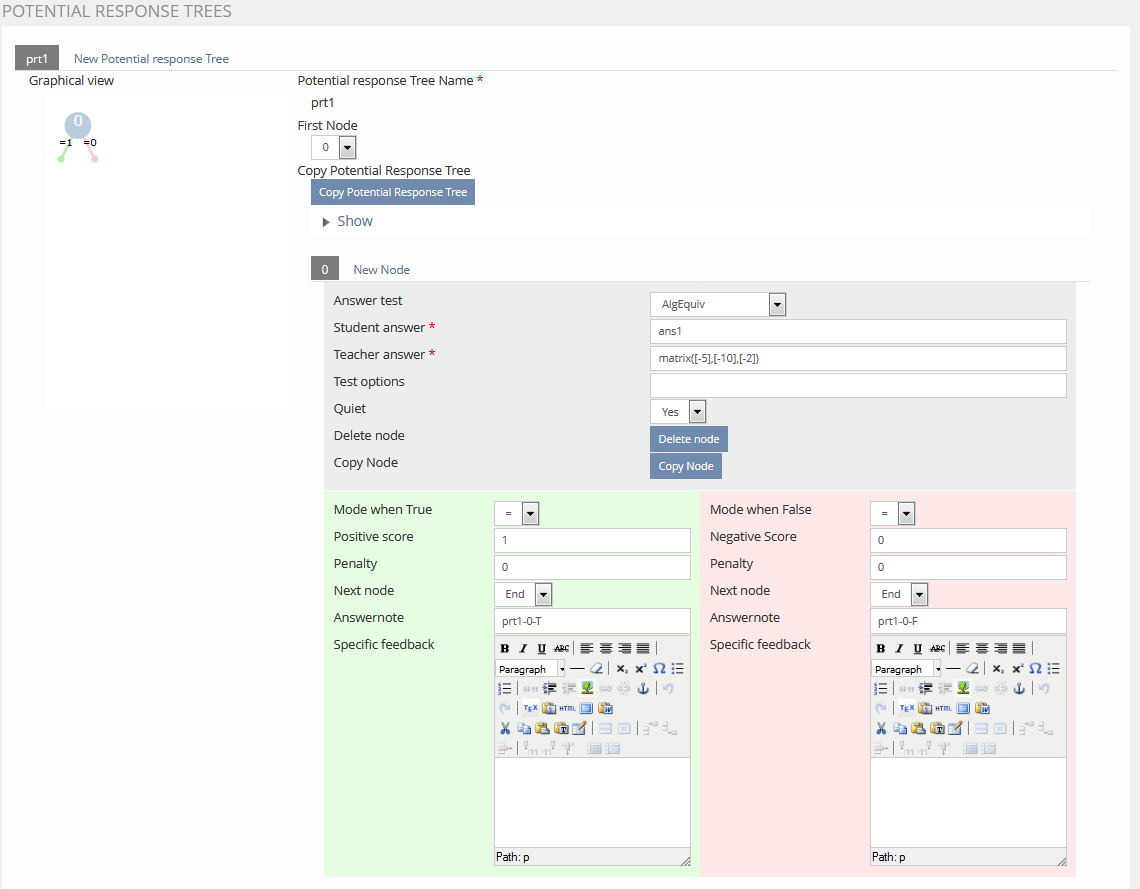Click Italic in the False branch feedback editor
The image size is (1140, 889).
899,649
